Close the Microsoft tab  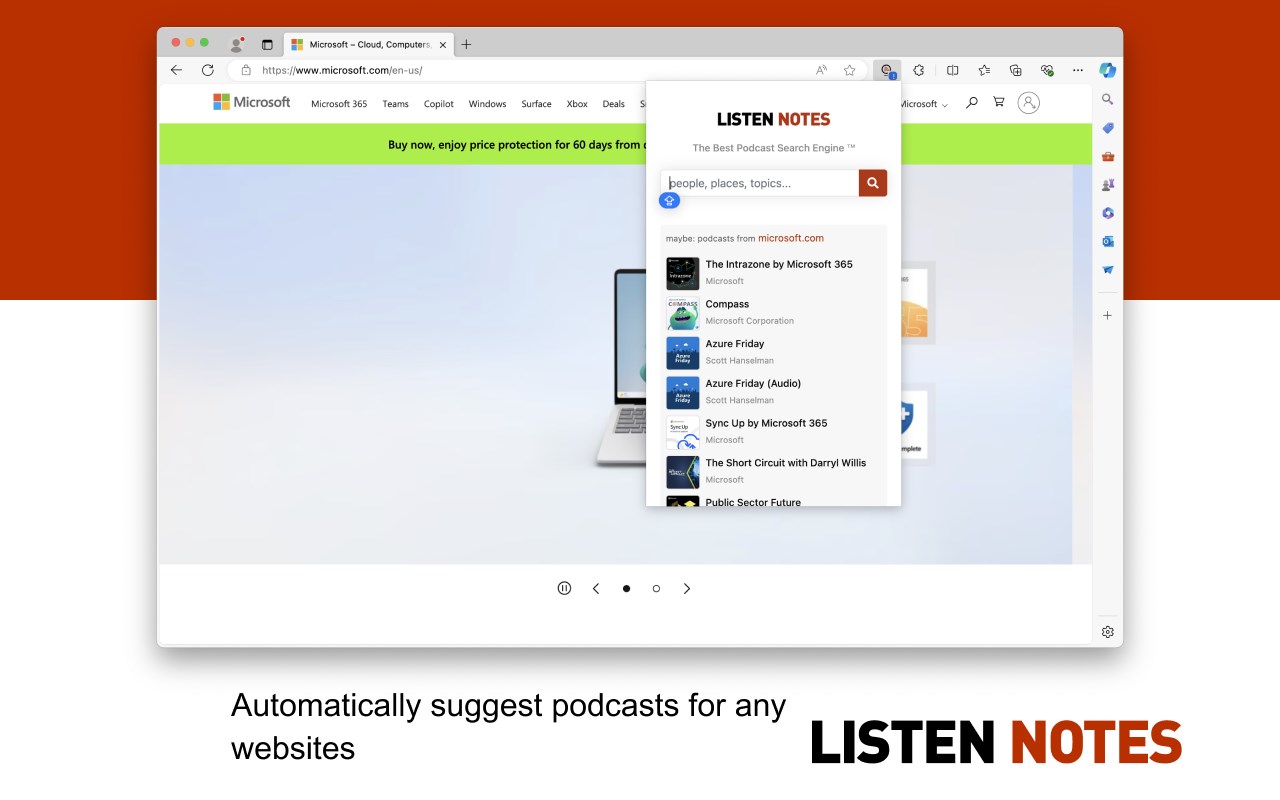coord(443,44)
